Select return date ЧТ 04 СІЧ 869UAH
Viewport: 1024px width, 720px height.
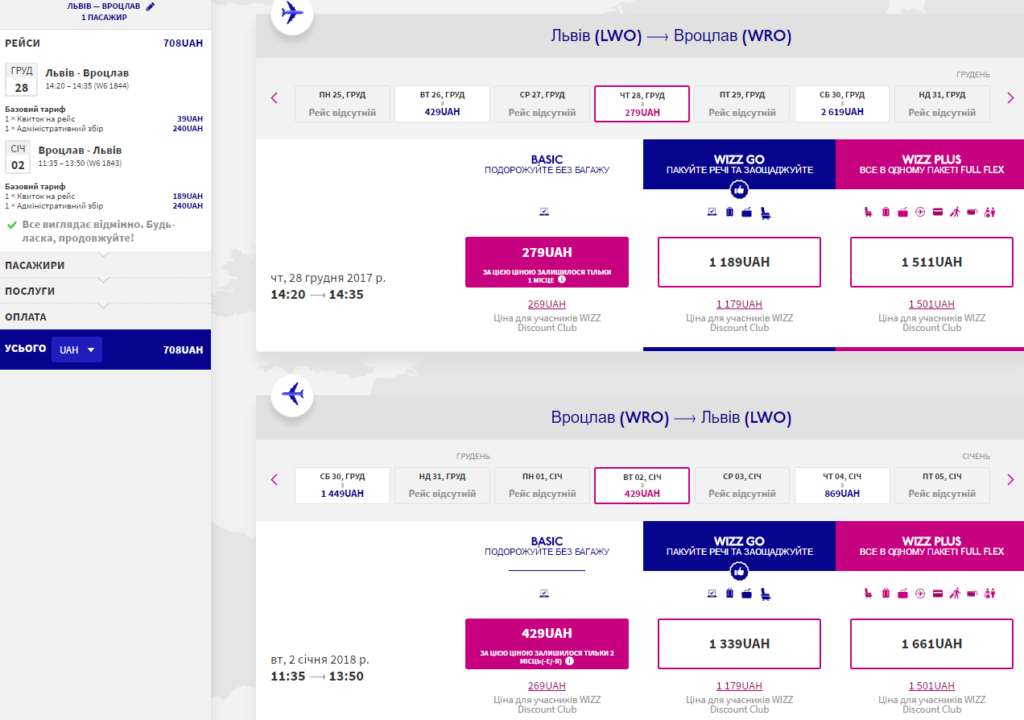pos(842,485)
